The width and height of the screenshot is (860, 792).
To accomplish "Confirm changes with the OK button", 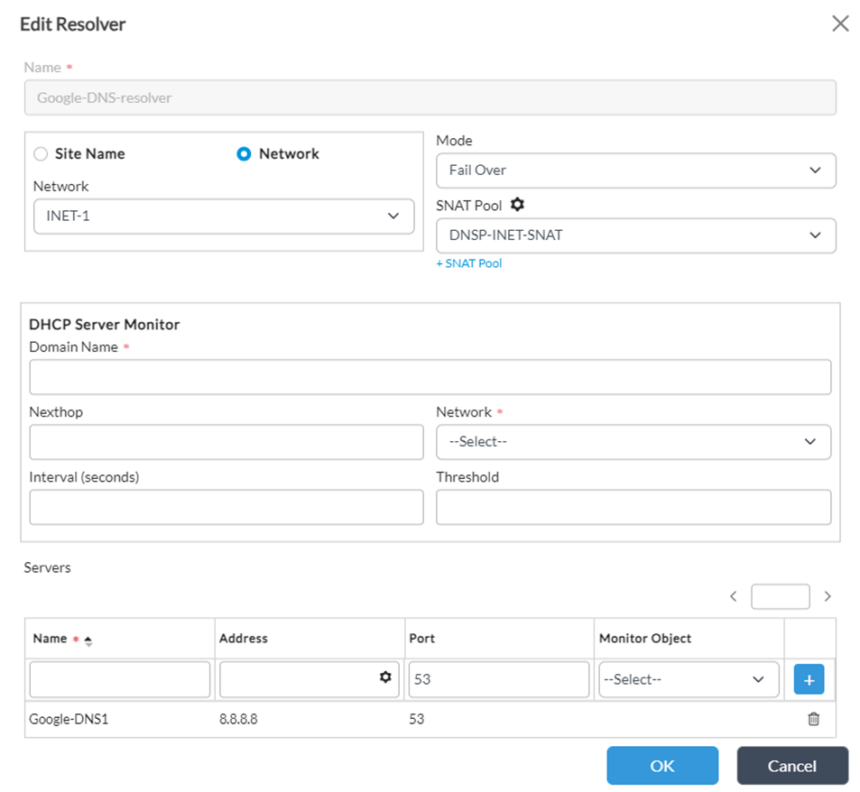I will (662, 765).
